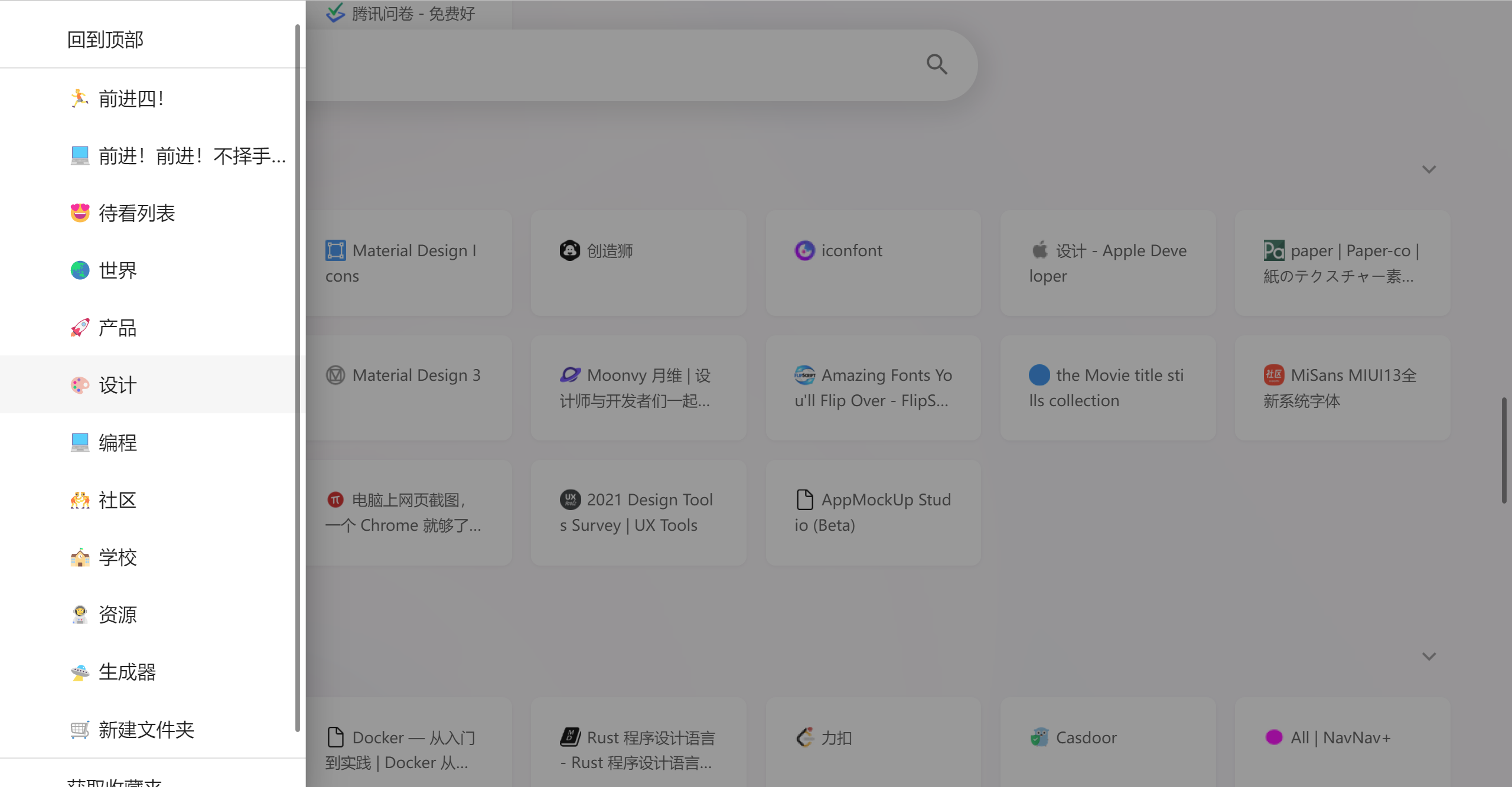Select the 设计 palette icon in sidebar
The image size is (1512, 787).
click(80, 385)
